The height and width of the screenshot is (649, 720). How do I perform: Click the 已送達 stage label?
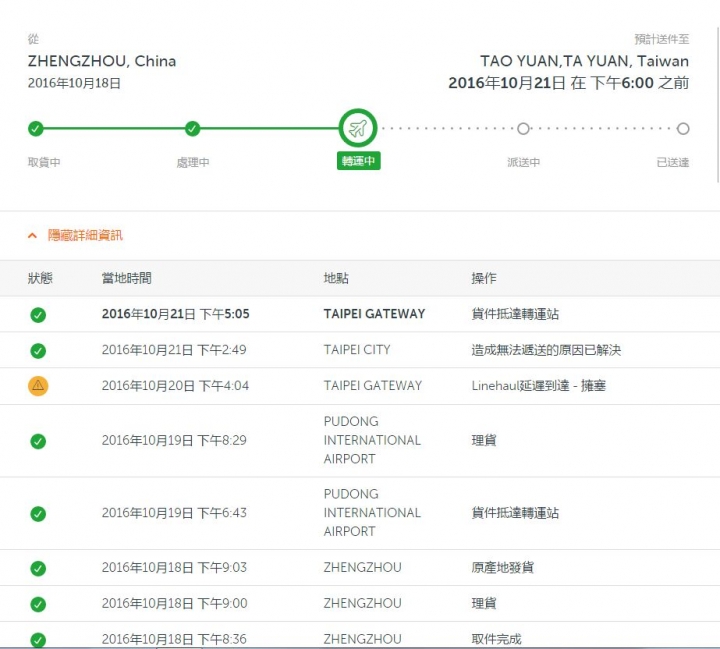[x=673, y=162]
